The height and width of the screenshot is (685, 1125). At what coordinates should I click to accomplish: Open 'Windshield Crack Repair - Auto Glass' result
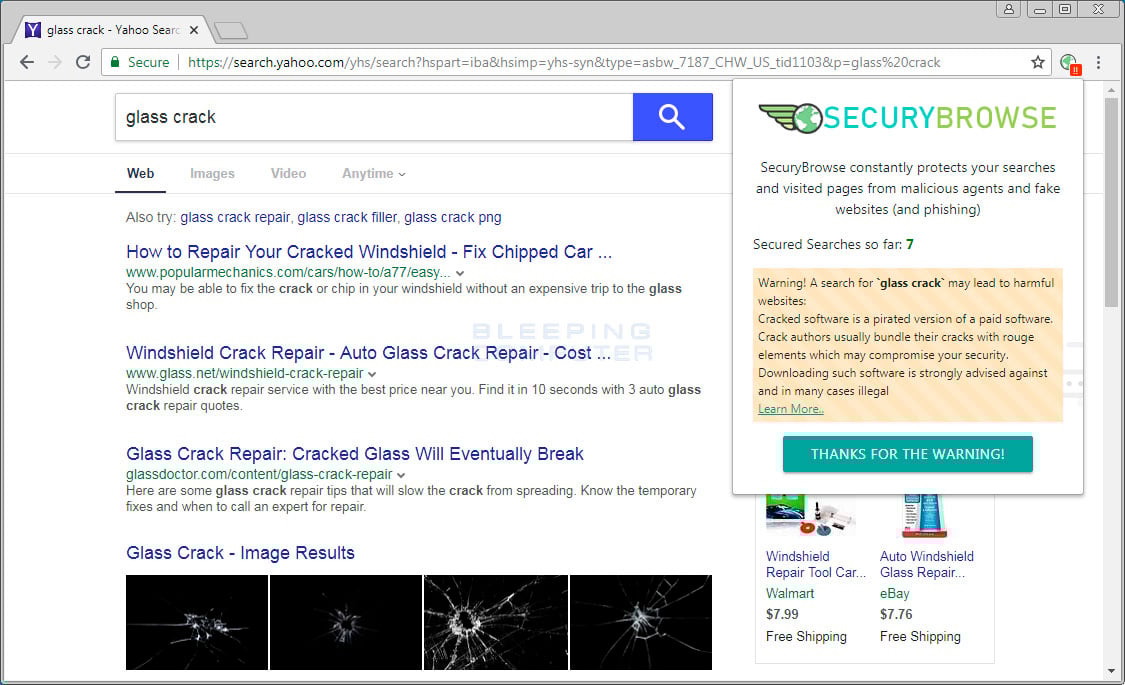click(369, 353)
